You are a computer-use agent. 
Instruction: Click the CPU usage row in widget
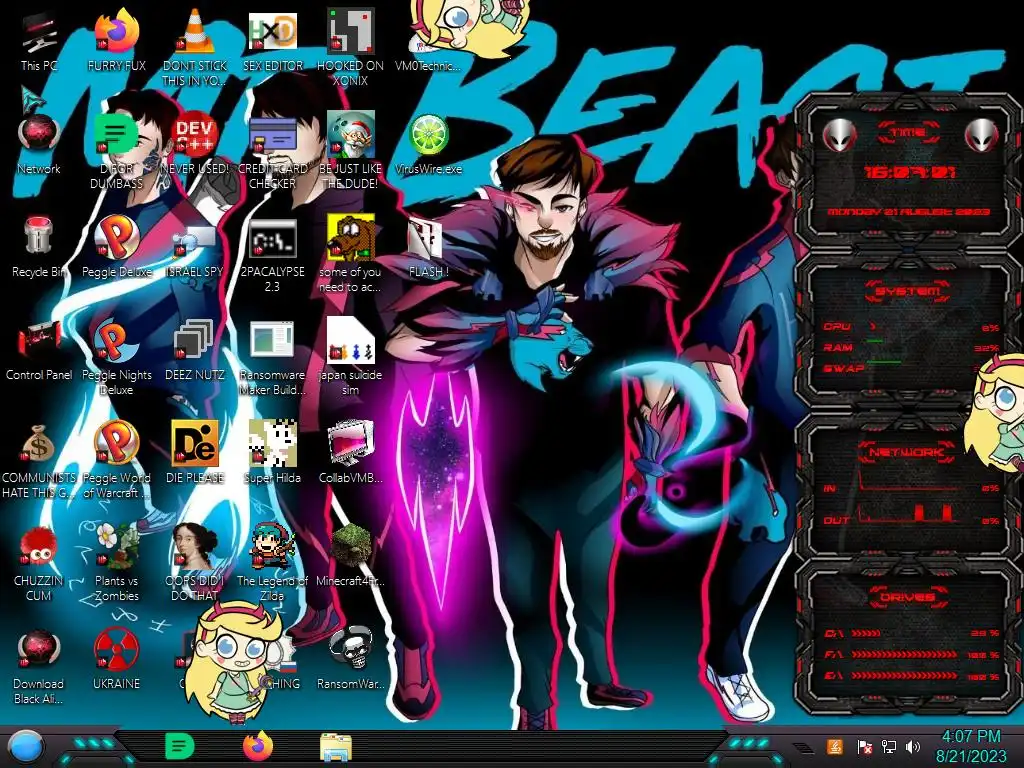point(912,327)
